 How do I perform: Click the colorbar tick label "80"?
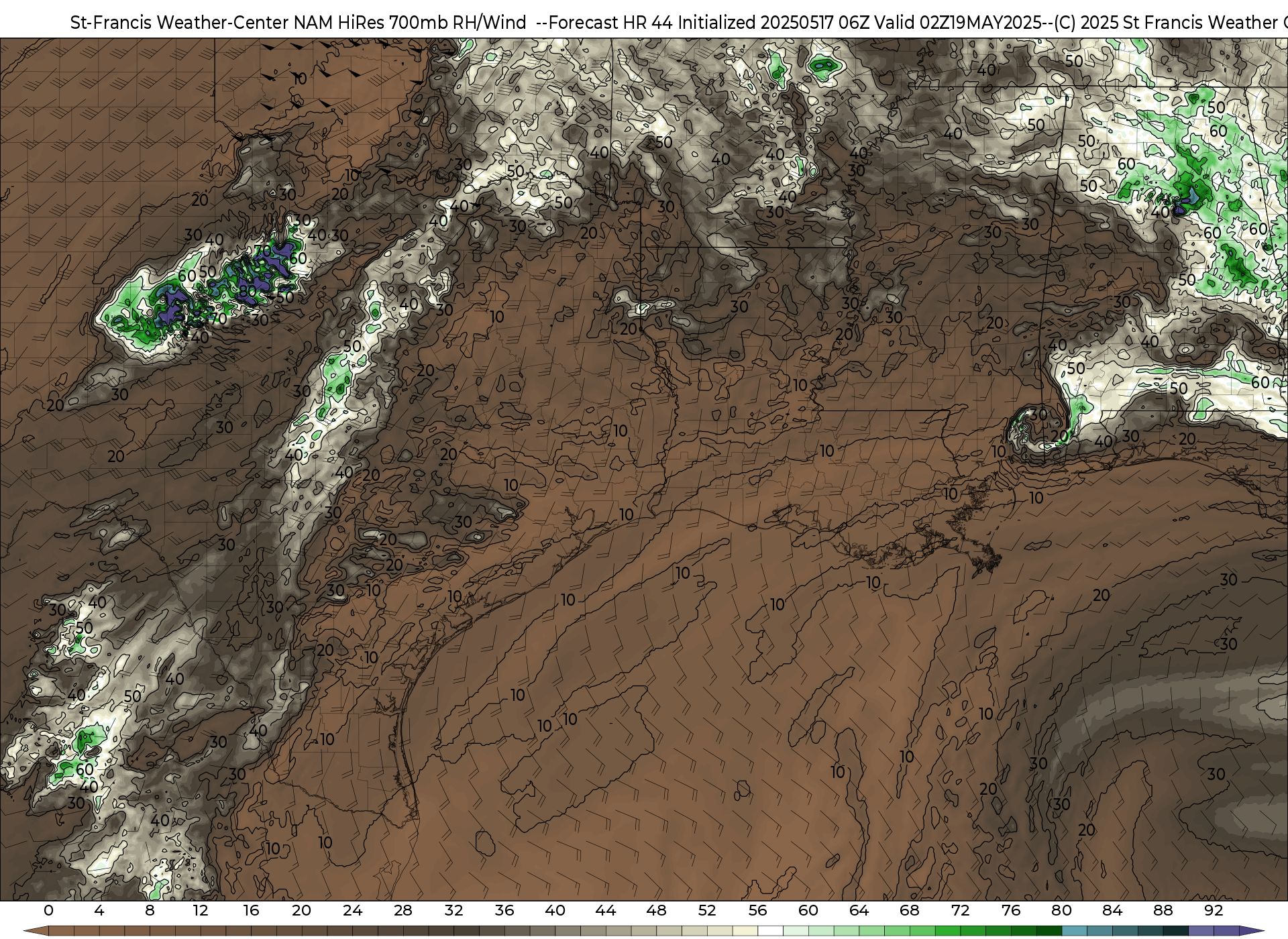click(x=1062, y=910)
